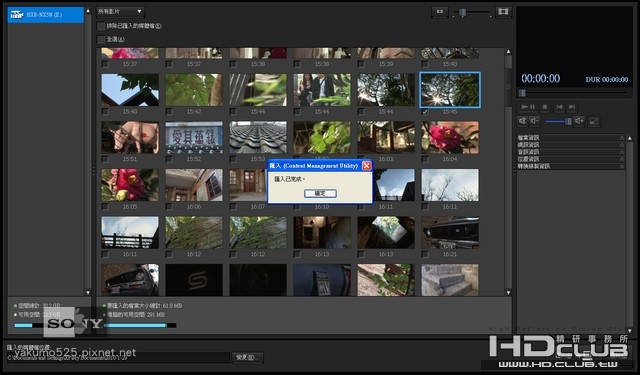Image resolution: width=640 pixels, height=375 pixels.
Task: Click the stop button in the preview panel
Action: (544, 107)
